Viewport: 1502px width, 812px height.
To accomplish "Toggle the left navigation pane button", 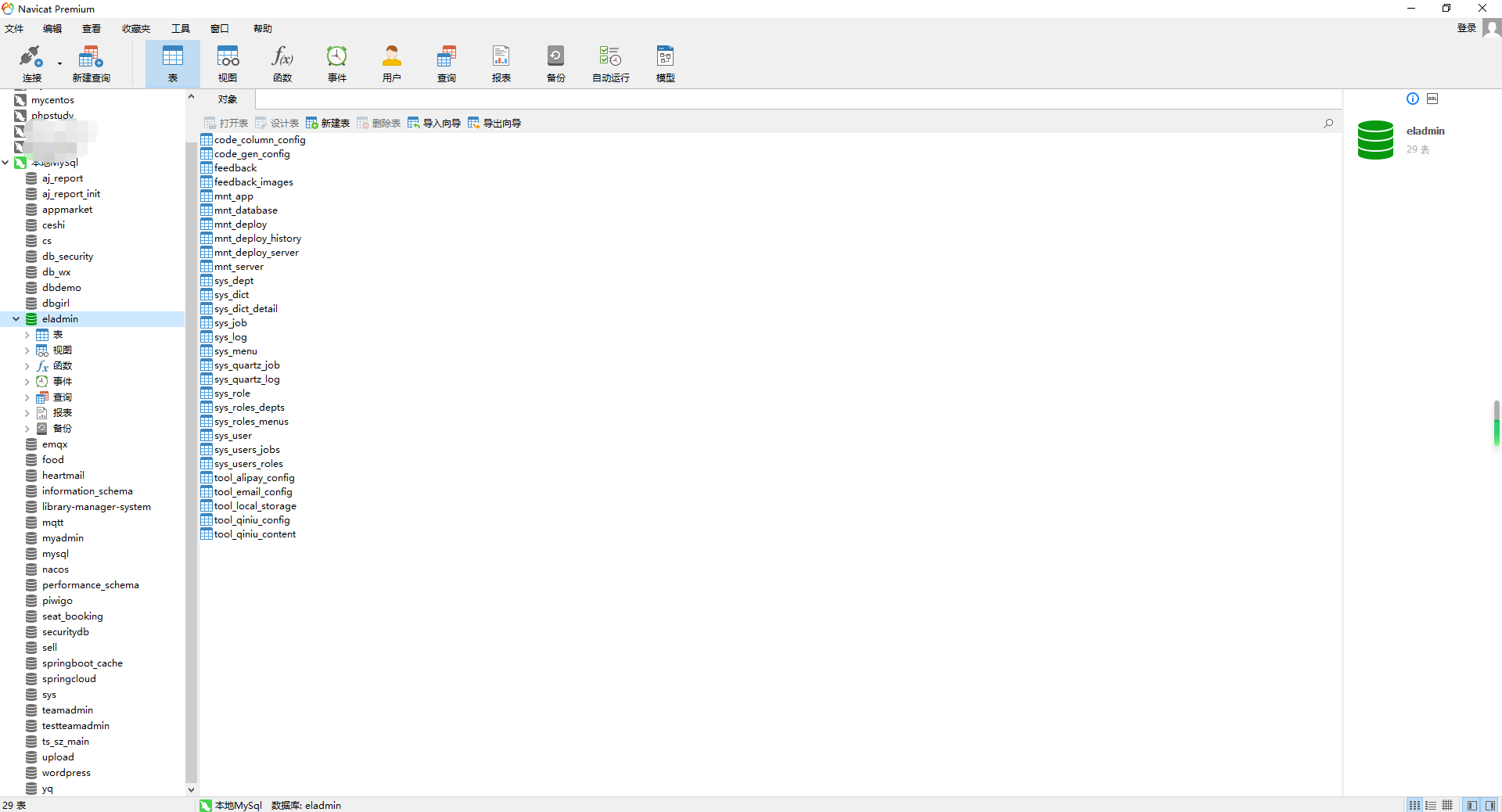I will tap(1472, 805).
